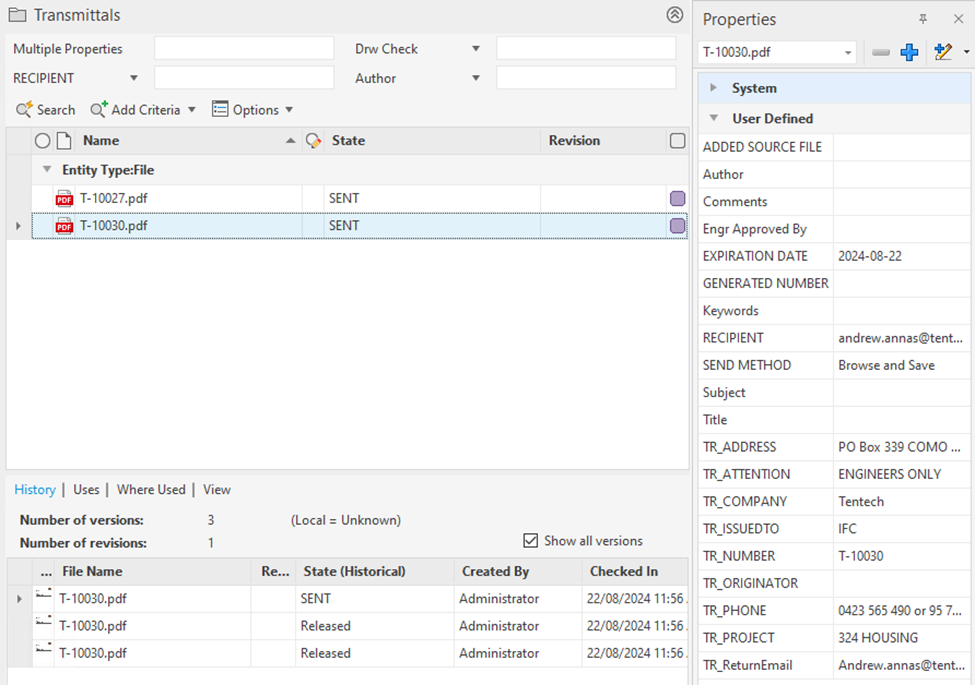Click the select-all circle in Name header
This screenshot has width=975, height=685.
(x=42, y=141)
